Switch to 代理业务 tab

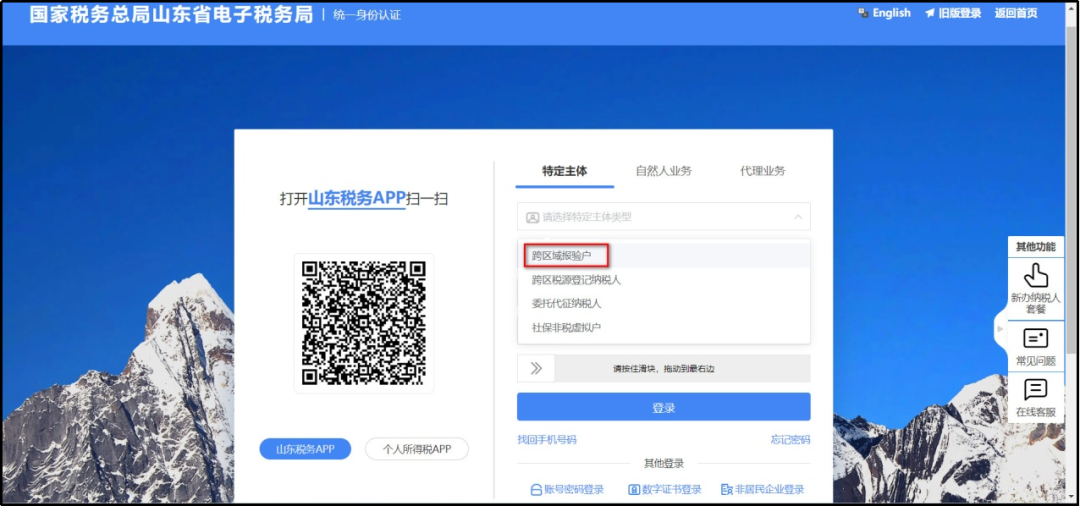762,171
